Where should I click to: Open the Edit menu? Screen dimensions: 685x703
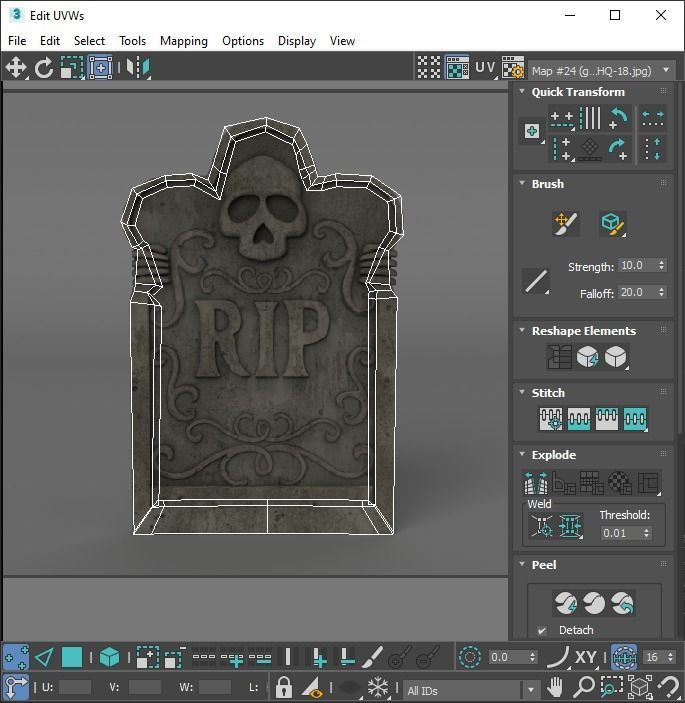pos(50,41)
